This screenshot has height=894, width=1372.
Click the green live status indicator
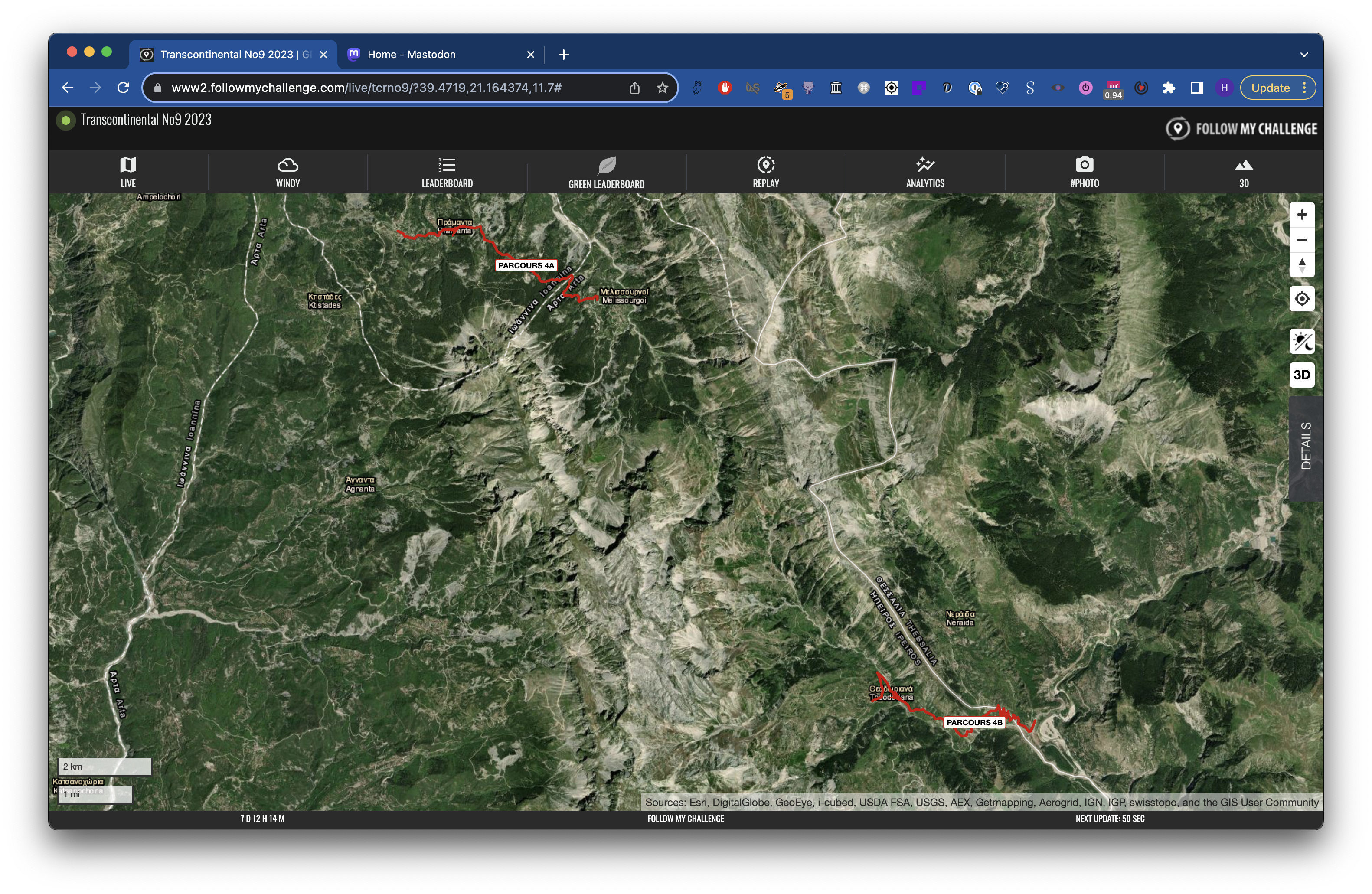(66, 120)
